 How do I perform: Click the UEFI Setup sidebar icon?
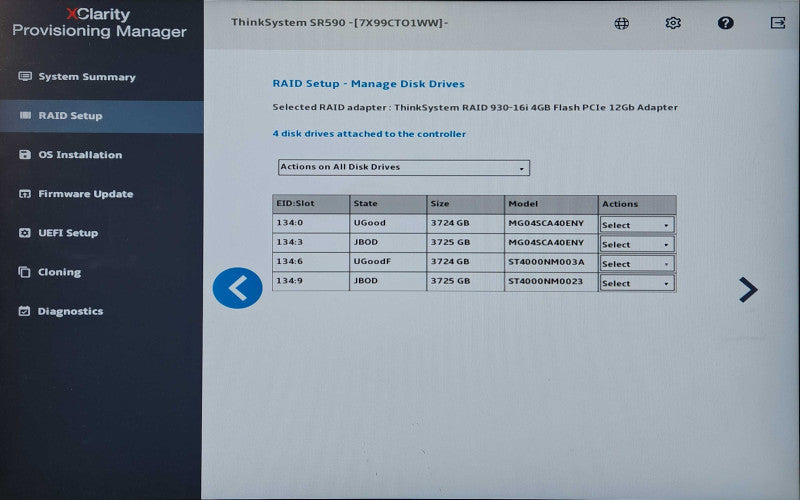24,233
